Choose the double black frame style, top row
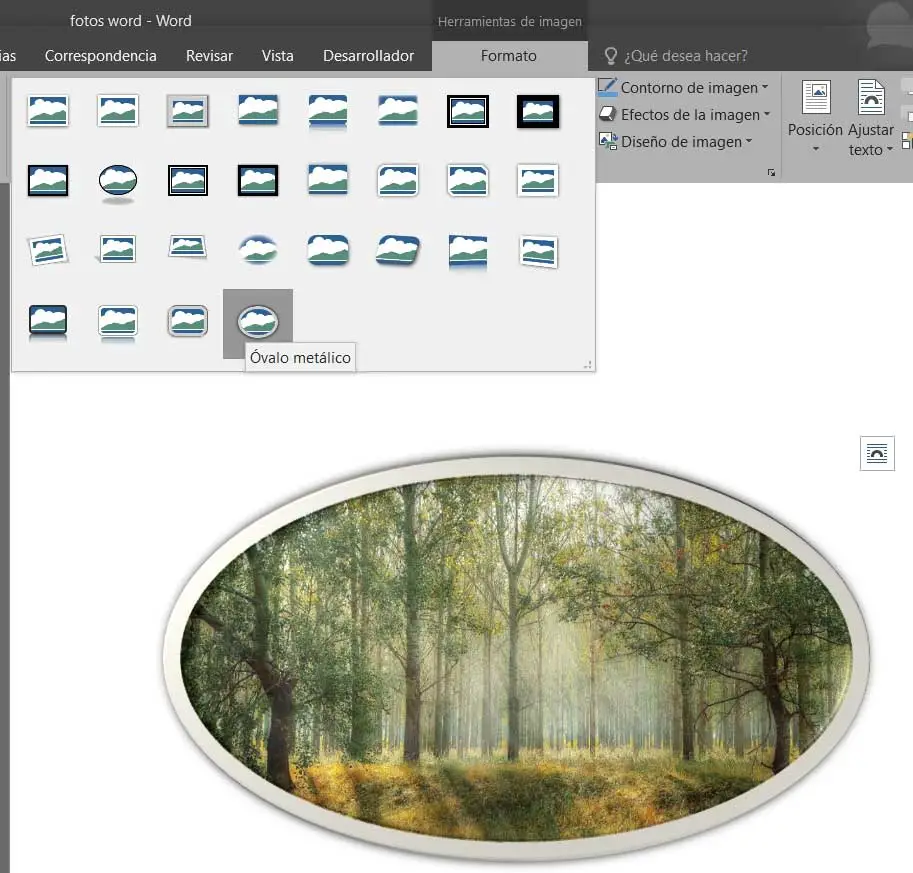Image resolution: width=913 pixels, height=873 pixels. point(468,111)
